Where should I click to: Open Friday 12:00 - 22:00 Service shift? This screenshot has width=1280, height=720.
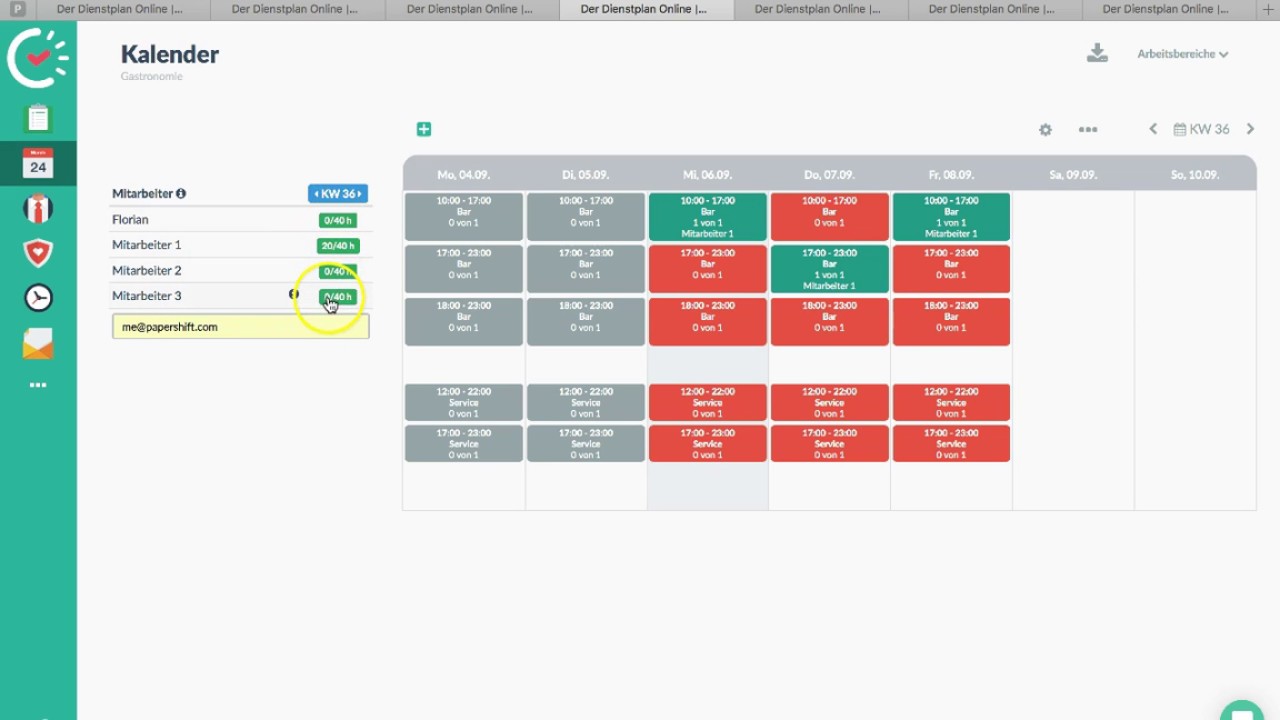click(952, 402)
